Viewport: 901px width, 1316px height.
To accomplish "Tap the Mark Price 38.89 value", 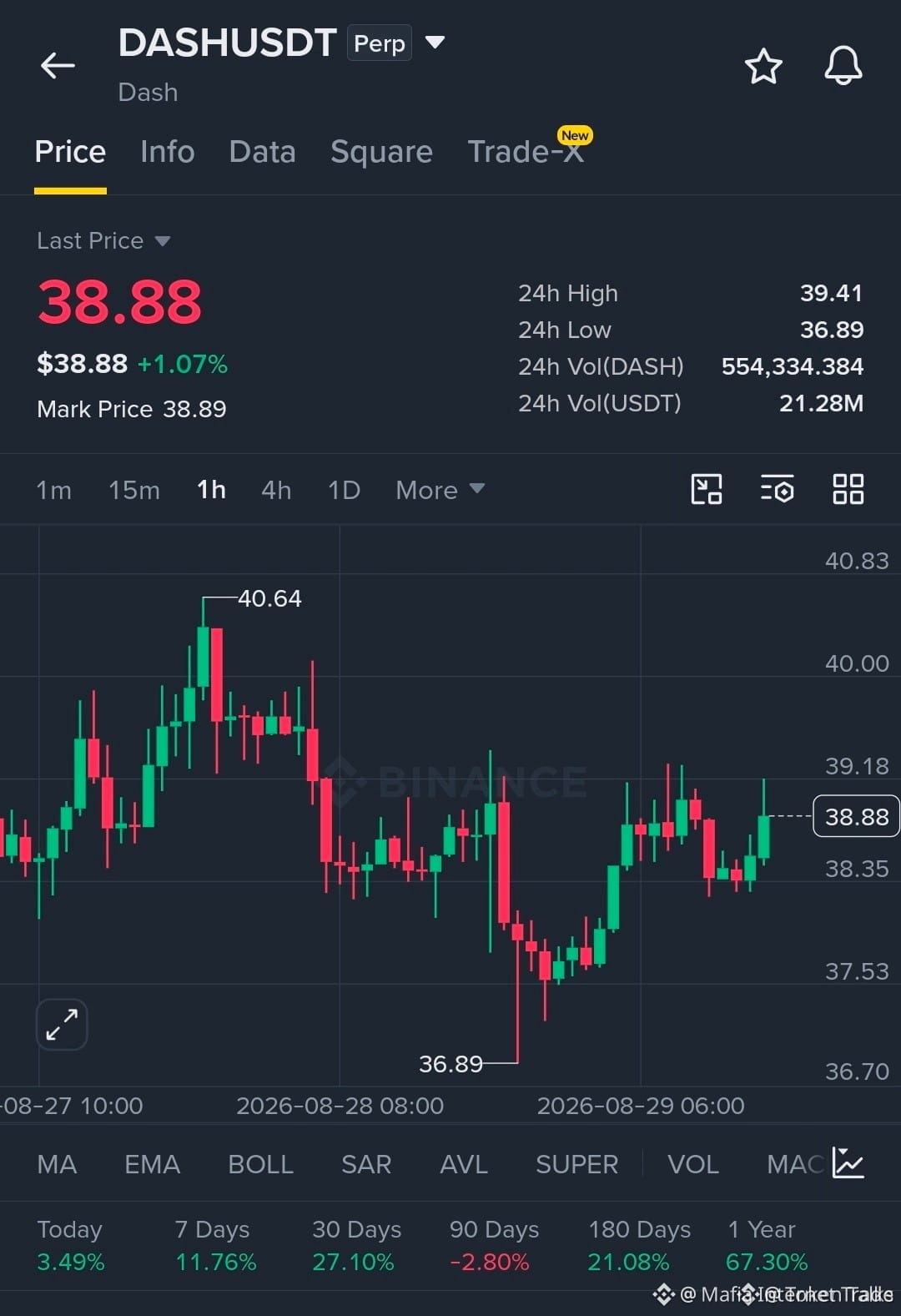I will tap(194, 409).
